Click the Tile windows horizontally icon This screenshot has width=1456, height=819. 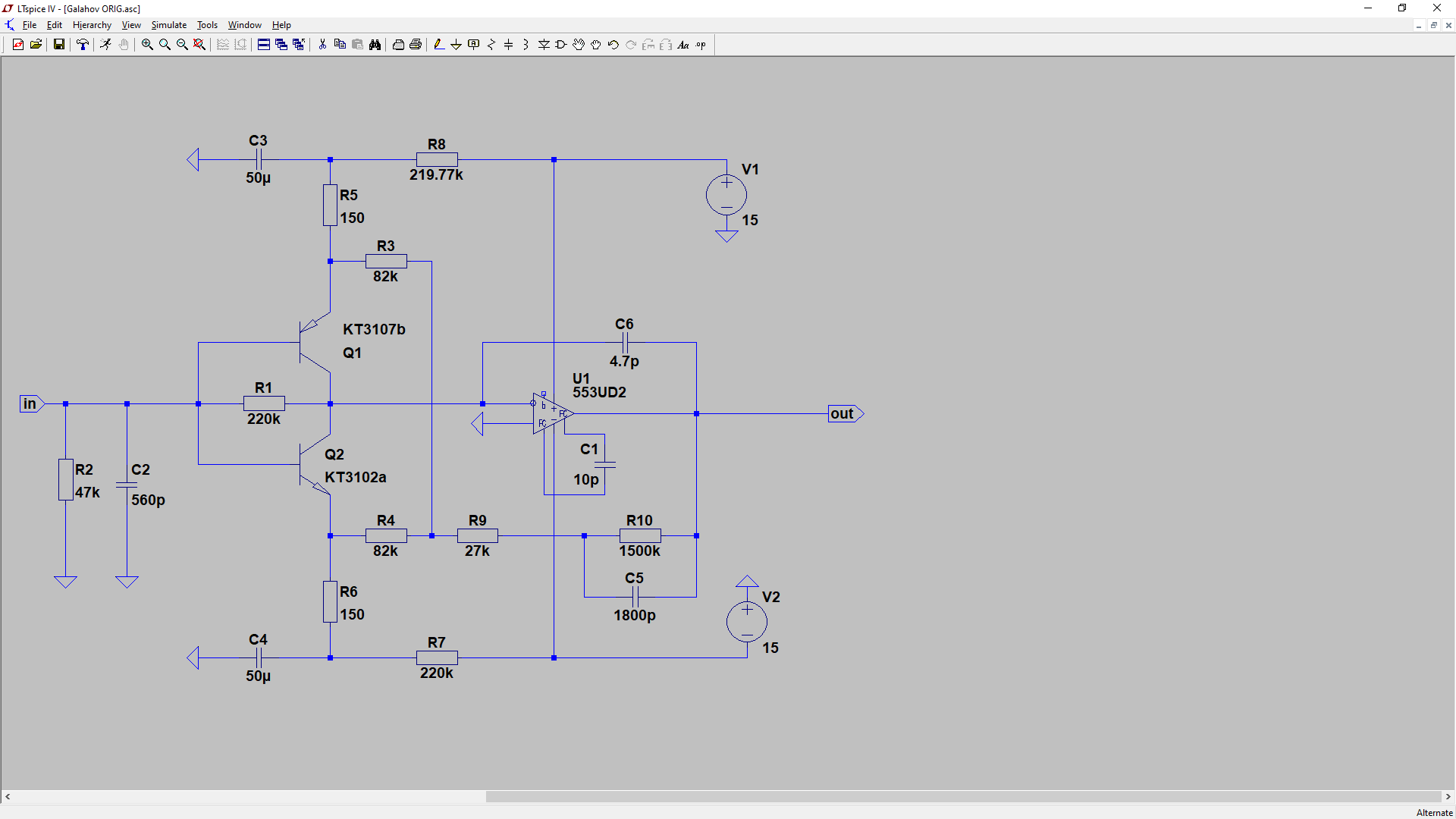coord(263,45)
